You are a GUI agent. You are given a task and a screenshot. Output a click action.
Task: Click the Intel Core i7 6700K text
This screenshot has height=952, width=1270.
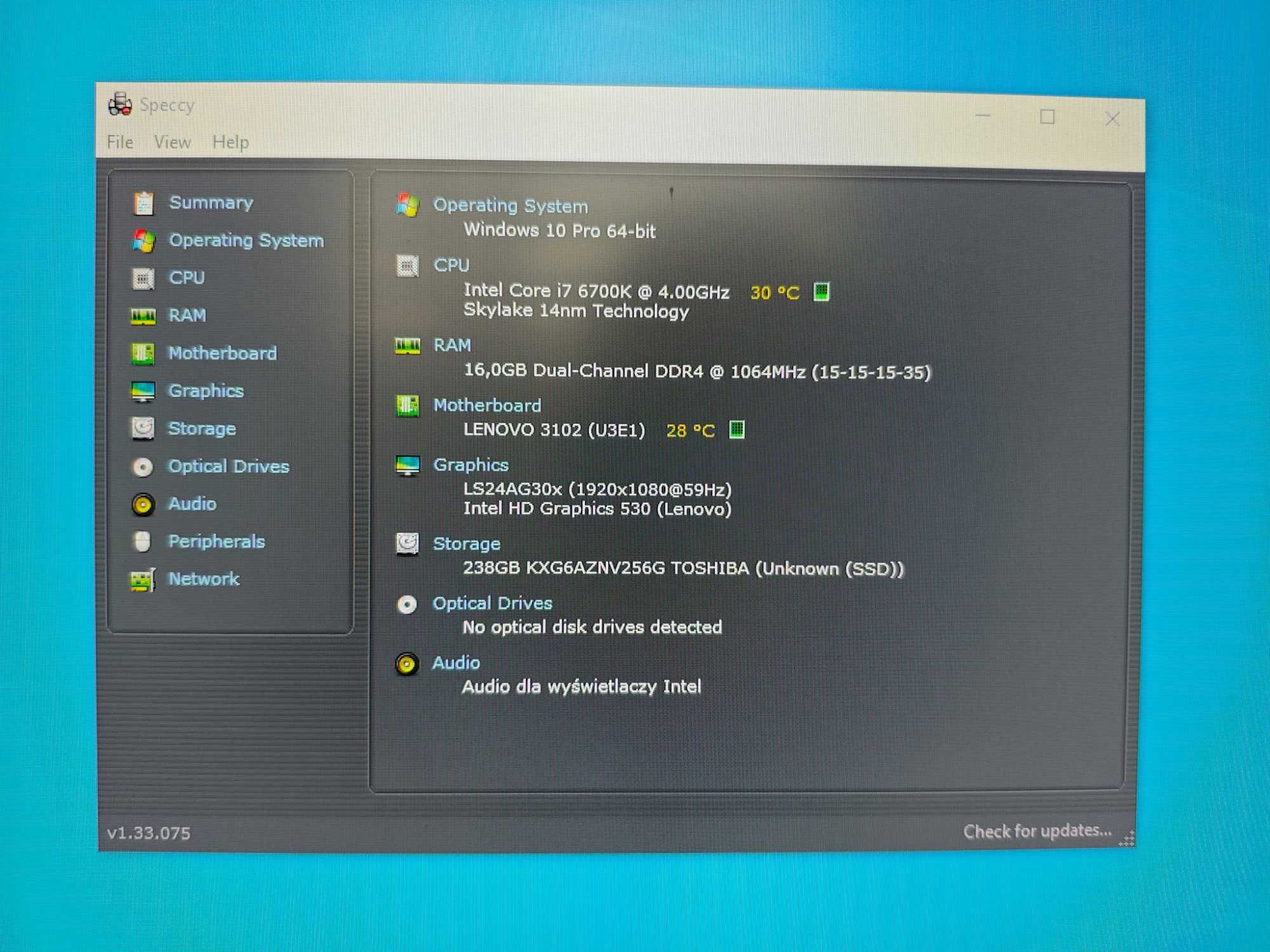point(596,291)
